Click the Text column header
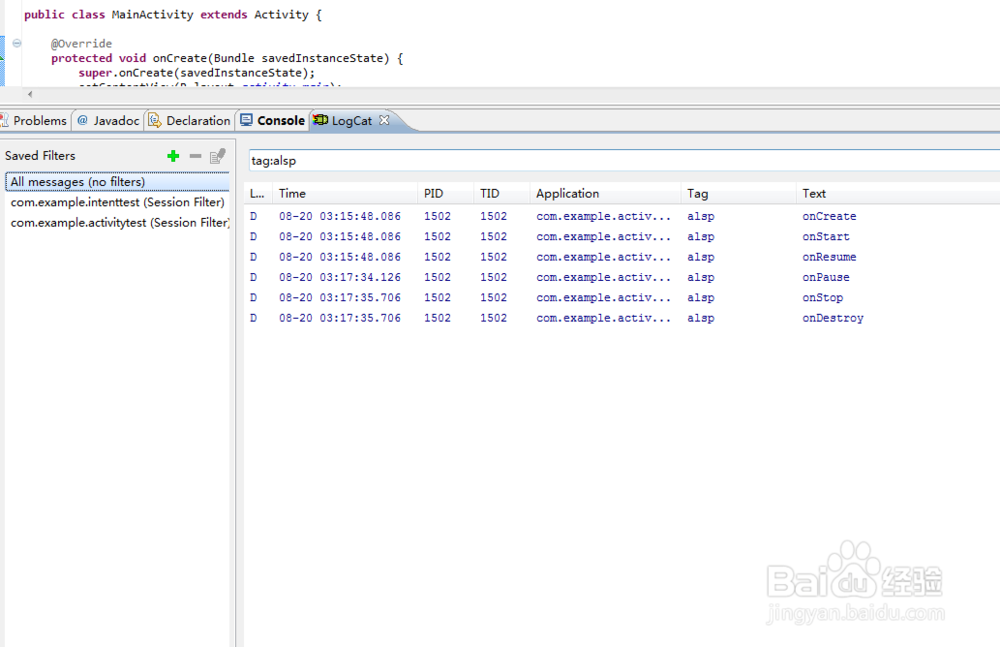The height and width of the screenshot is (647, 1000). (x=898, y=193)
